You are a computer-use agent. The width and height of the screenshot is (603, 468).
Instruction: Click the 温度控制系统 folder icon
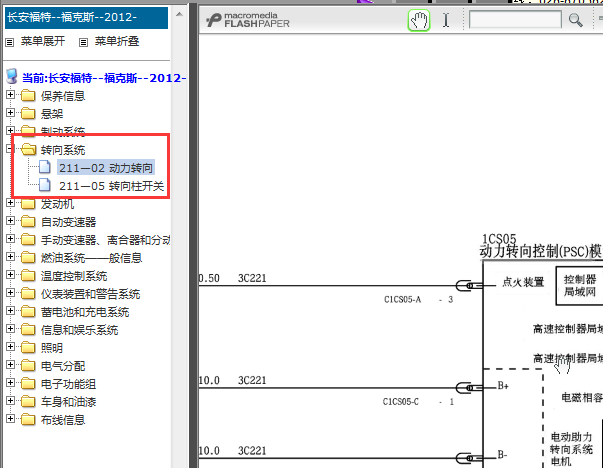click(x=28, y=275)
